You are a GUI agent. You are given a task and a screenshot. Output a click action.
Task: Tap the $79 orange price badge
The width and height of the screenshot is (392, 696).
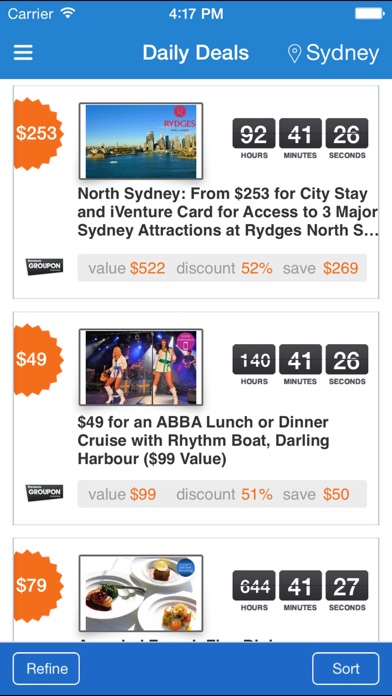click(x=39, y=585)
